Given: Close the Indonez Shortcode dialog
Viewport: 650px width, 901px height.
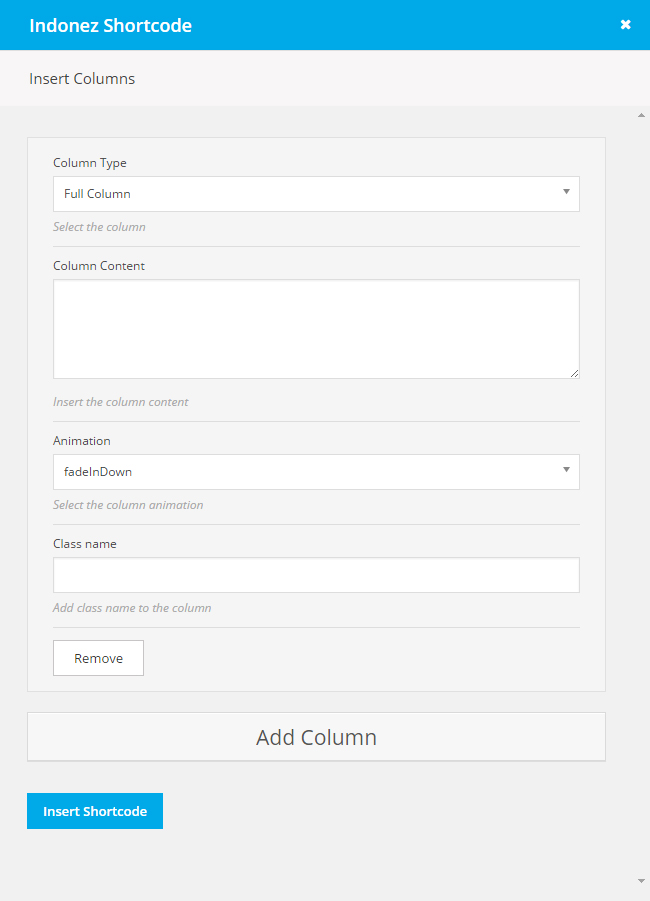Looking at the screenshot, I should tap(625, 25).
